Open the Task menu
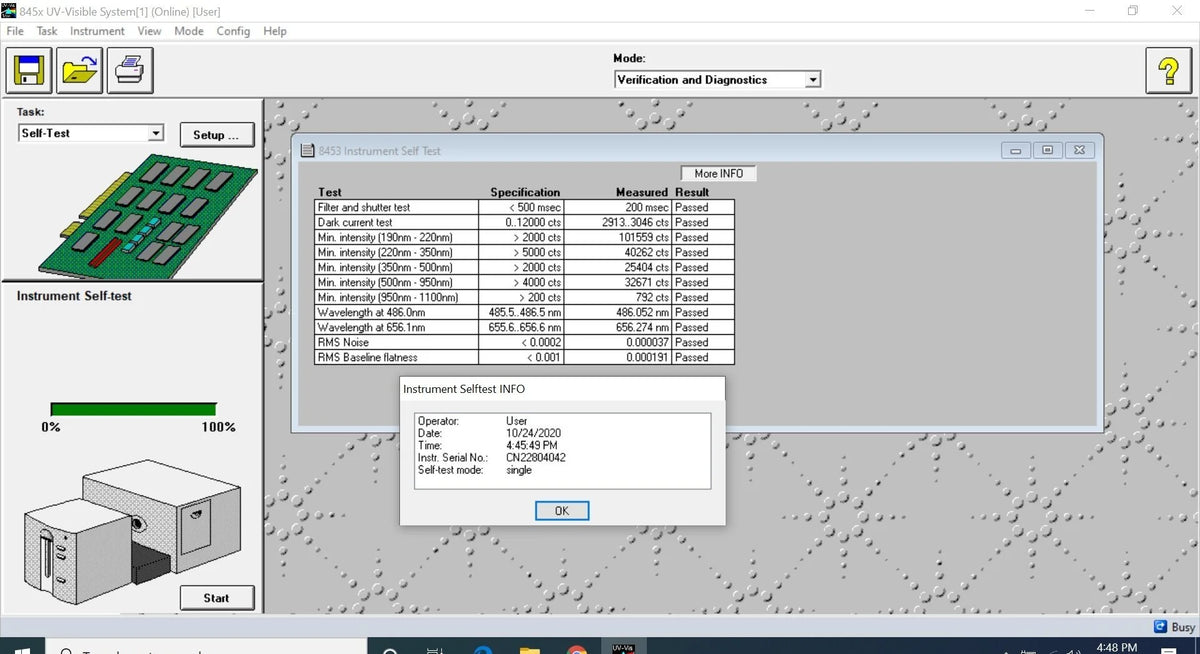The image size is (1200, 654). click(x=47, y=31)
